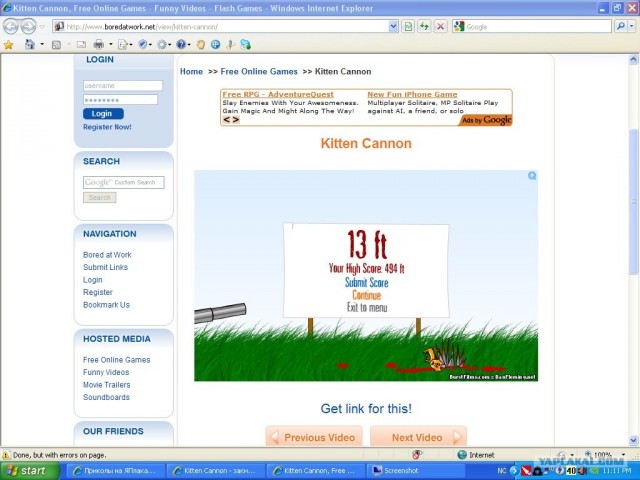Click the blue Login button
This screenshot has height=480, width=640.
pyautogui.click(x=103, y=113)
